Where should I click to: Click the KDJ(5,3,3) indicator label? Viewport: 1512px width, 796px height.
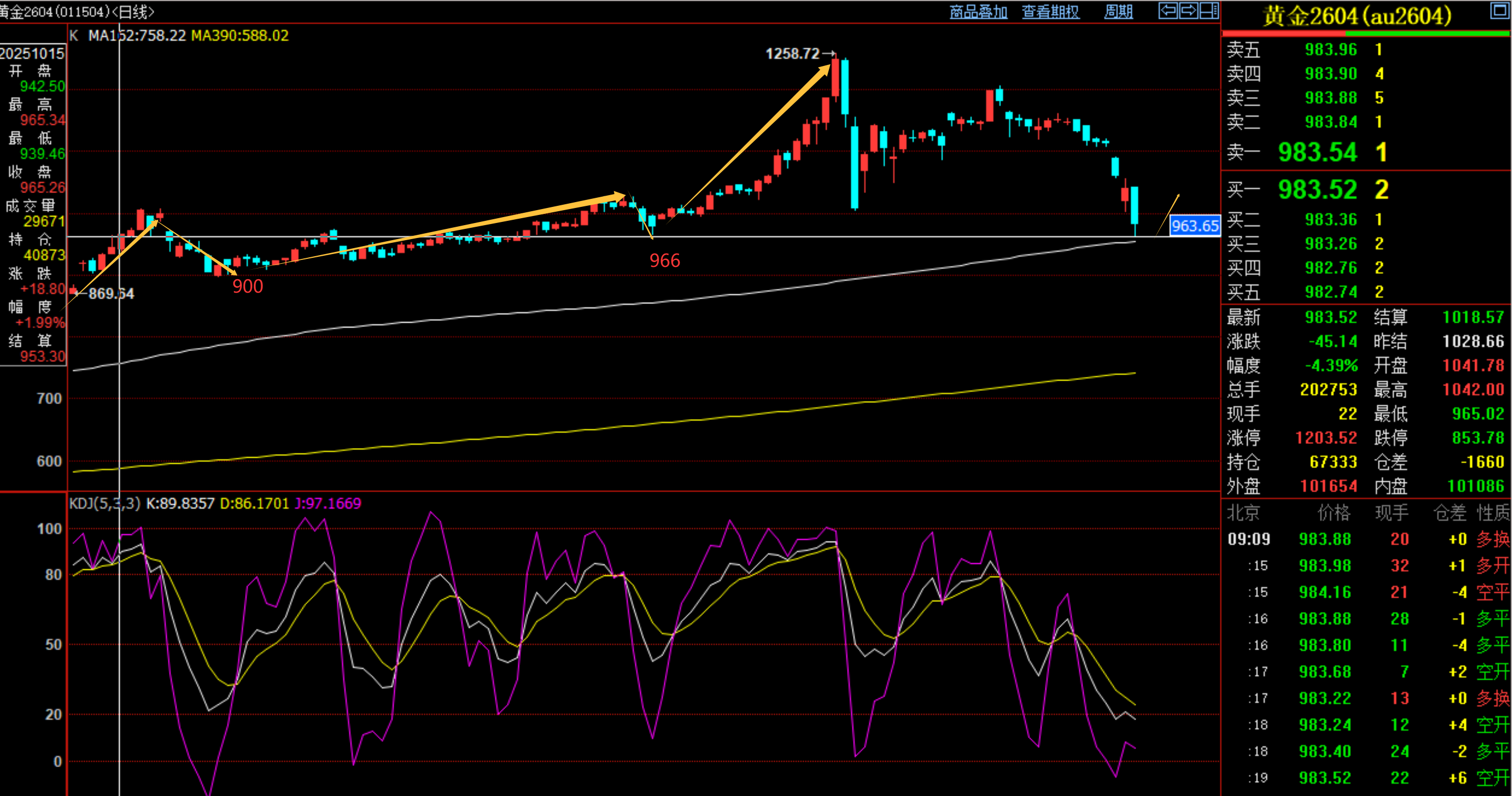105,503
